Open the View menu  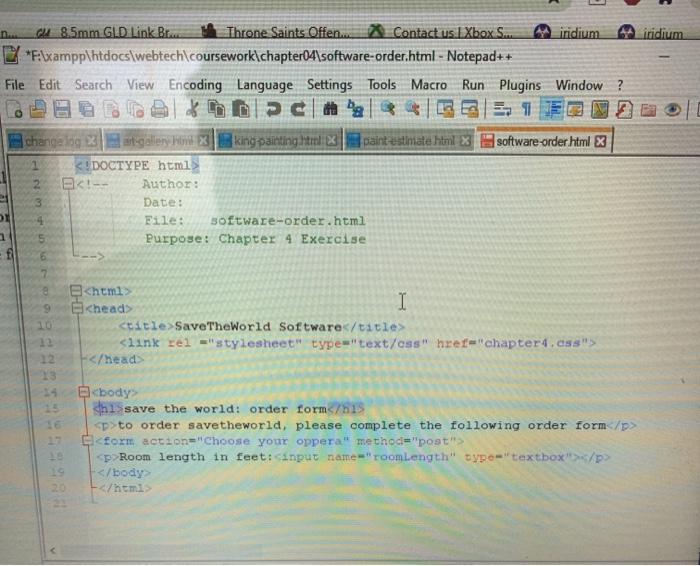[x=140, y=84]
